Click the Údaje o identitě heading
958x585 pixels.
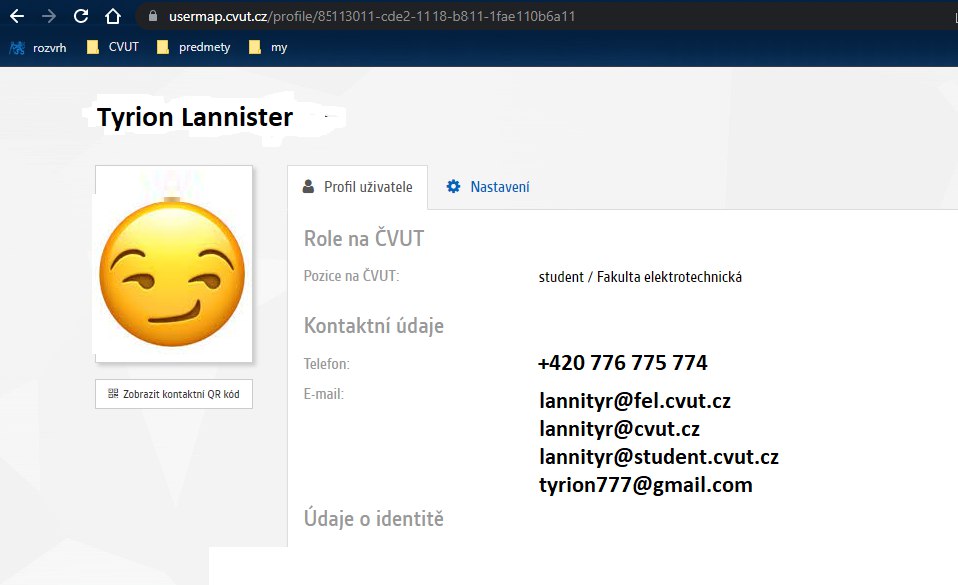click(374, 519)
